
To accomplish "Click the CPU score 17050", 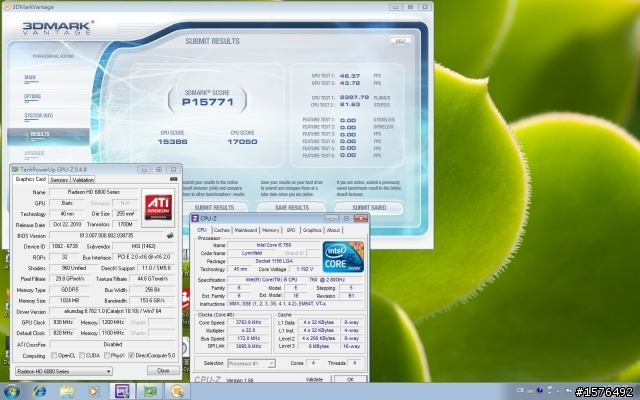I will click(x=242, y=142).
